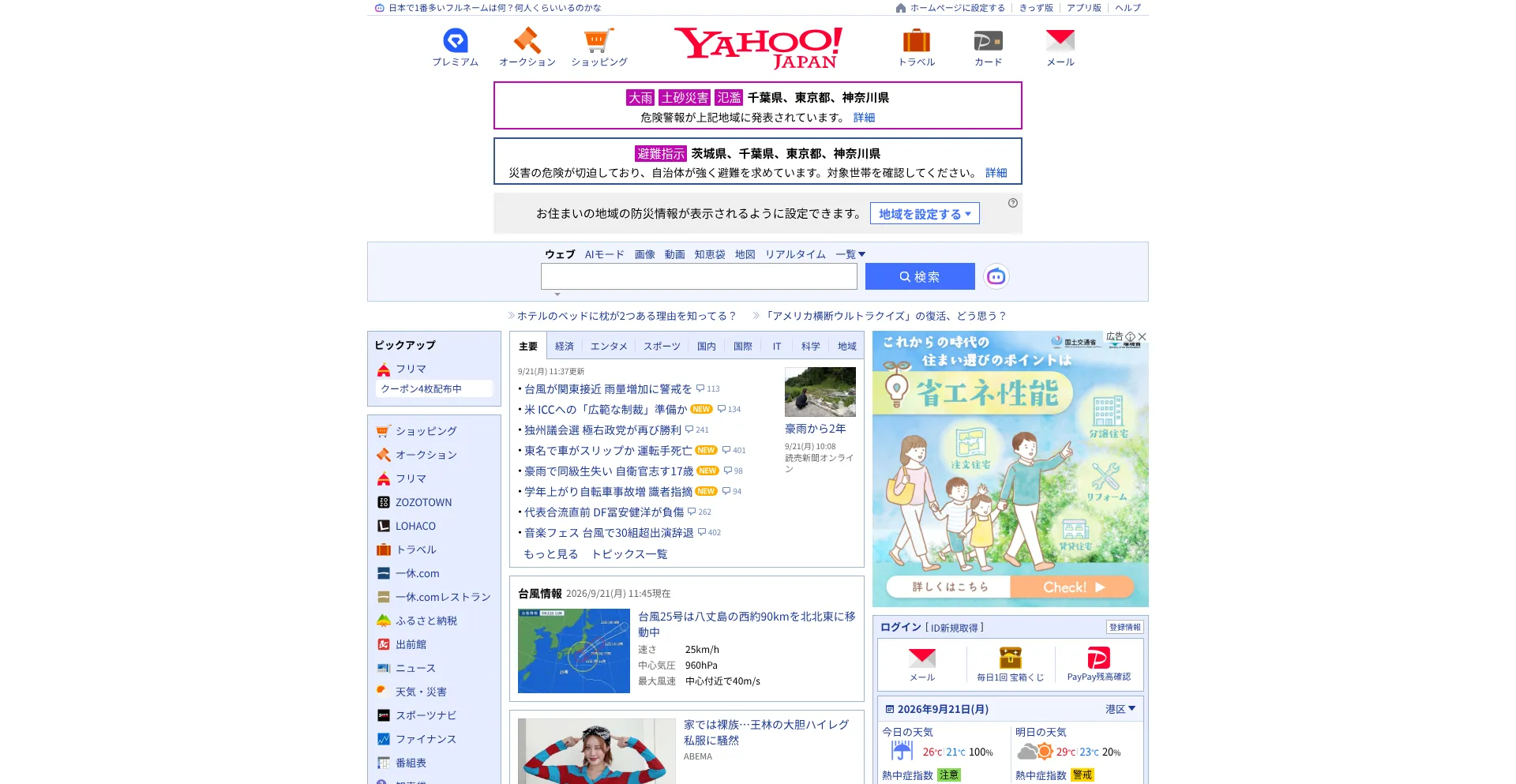Switch search to AIモード
Image resolution: width=1516 pixels, height=784 pixels.
coord(604,254)
